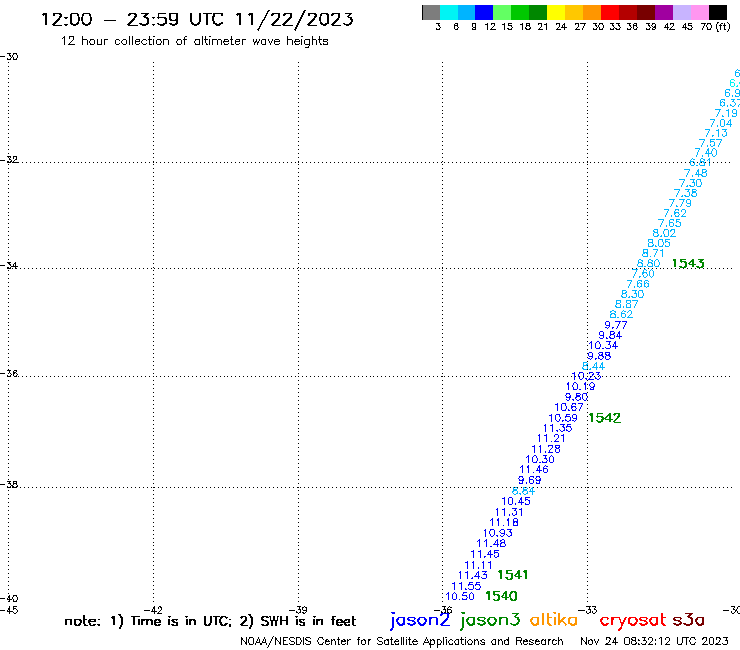740x650 pixels.
Task: Select the pink legend swatch
Action: pos(699,12)
